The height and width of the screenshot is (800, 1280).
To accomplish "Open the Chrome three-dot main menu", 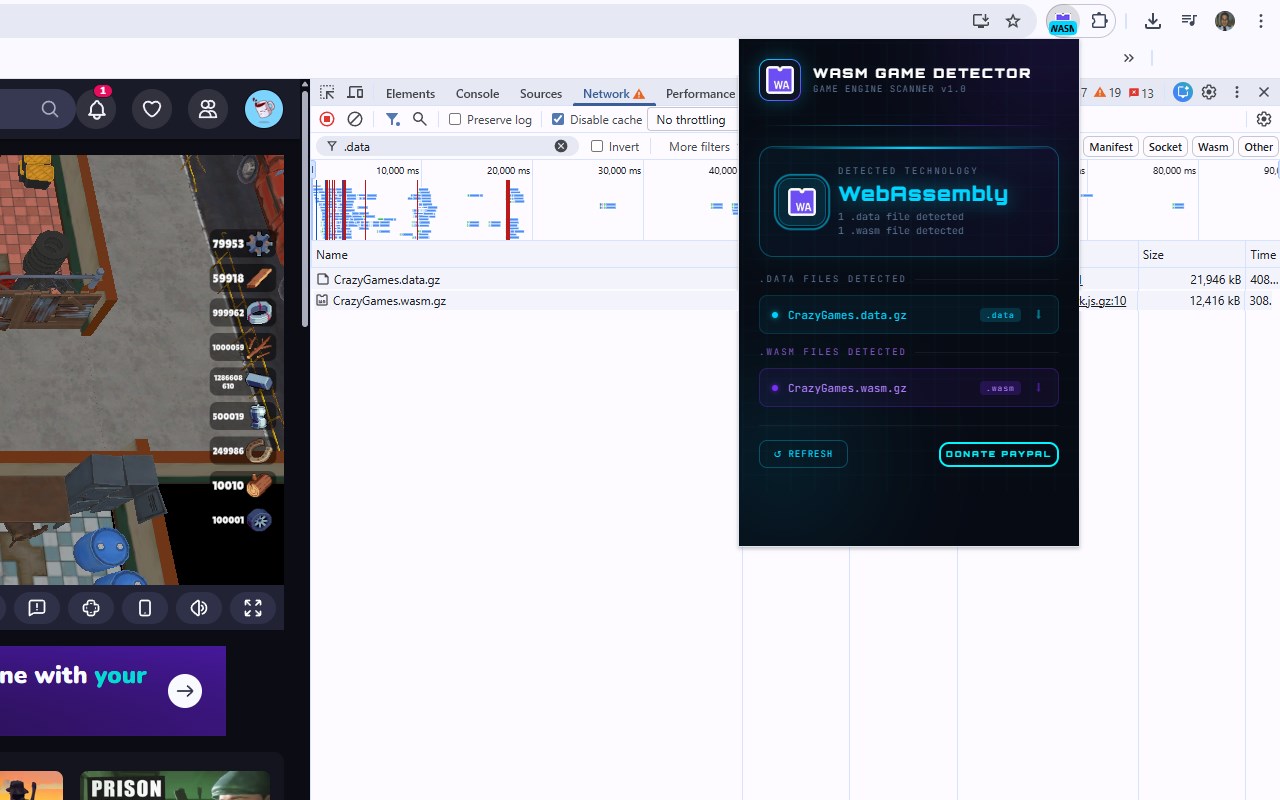I will pyautogui.click(x=1261, y=21).
